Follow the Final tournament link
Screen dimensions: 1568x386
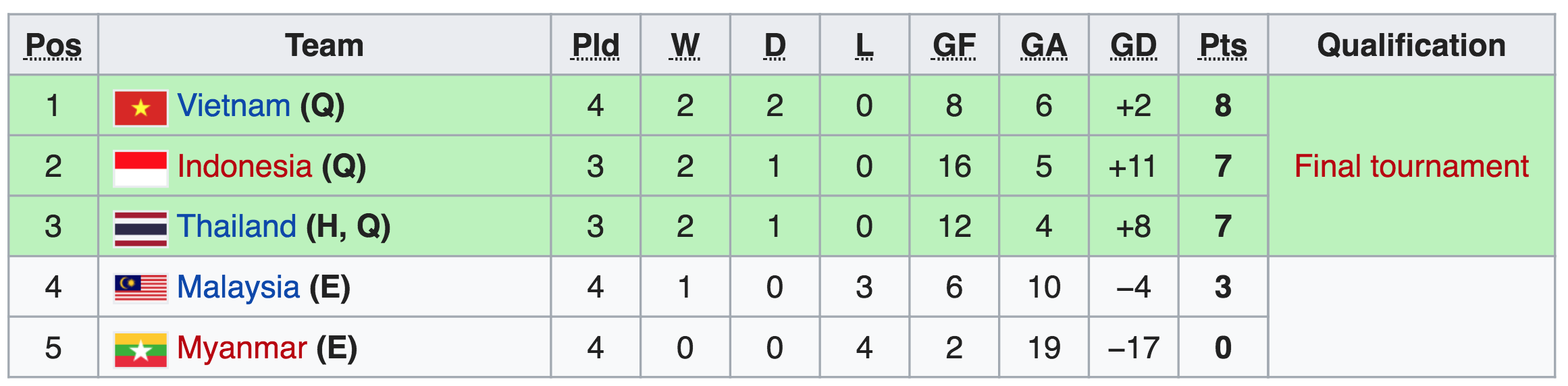[x=1411, y=166]
